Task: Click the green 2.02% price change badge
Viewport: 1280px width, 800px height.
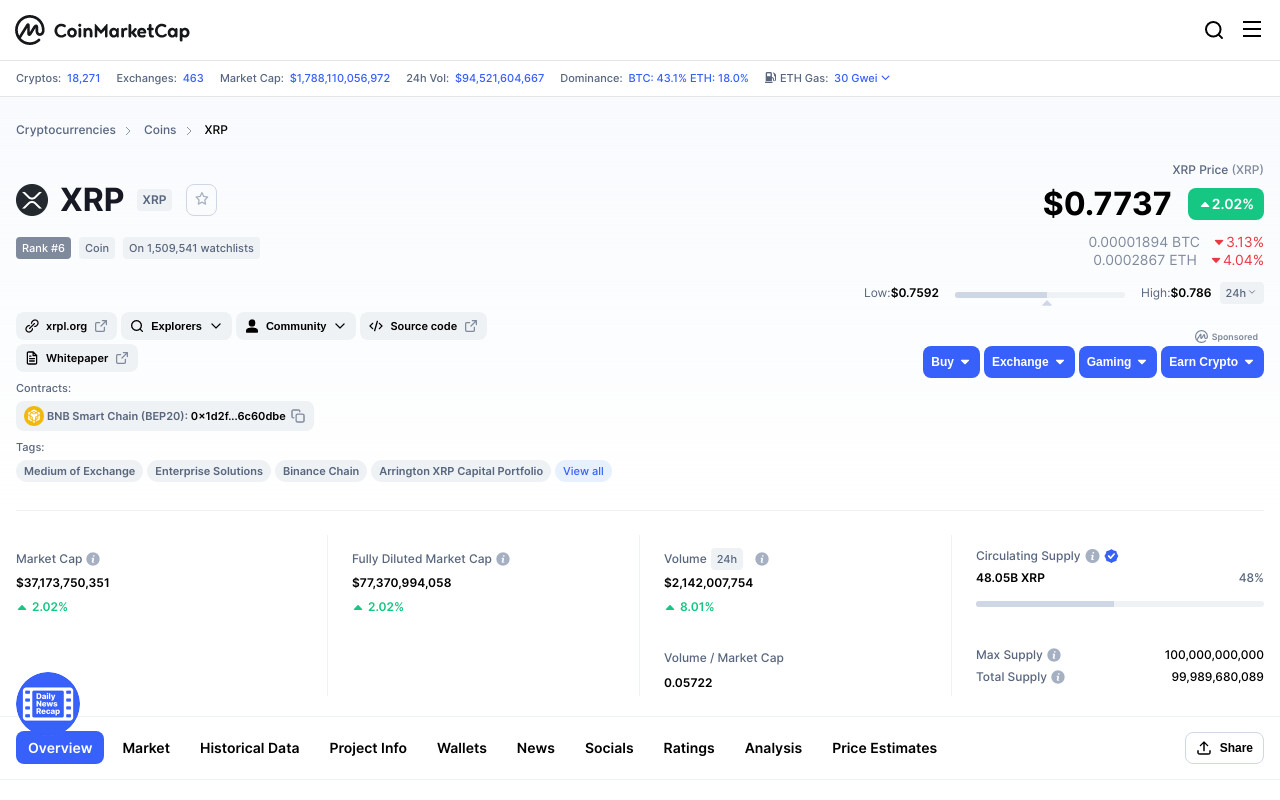Action: pos(1226,204)
